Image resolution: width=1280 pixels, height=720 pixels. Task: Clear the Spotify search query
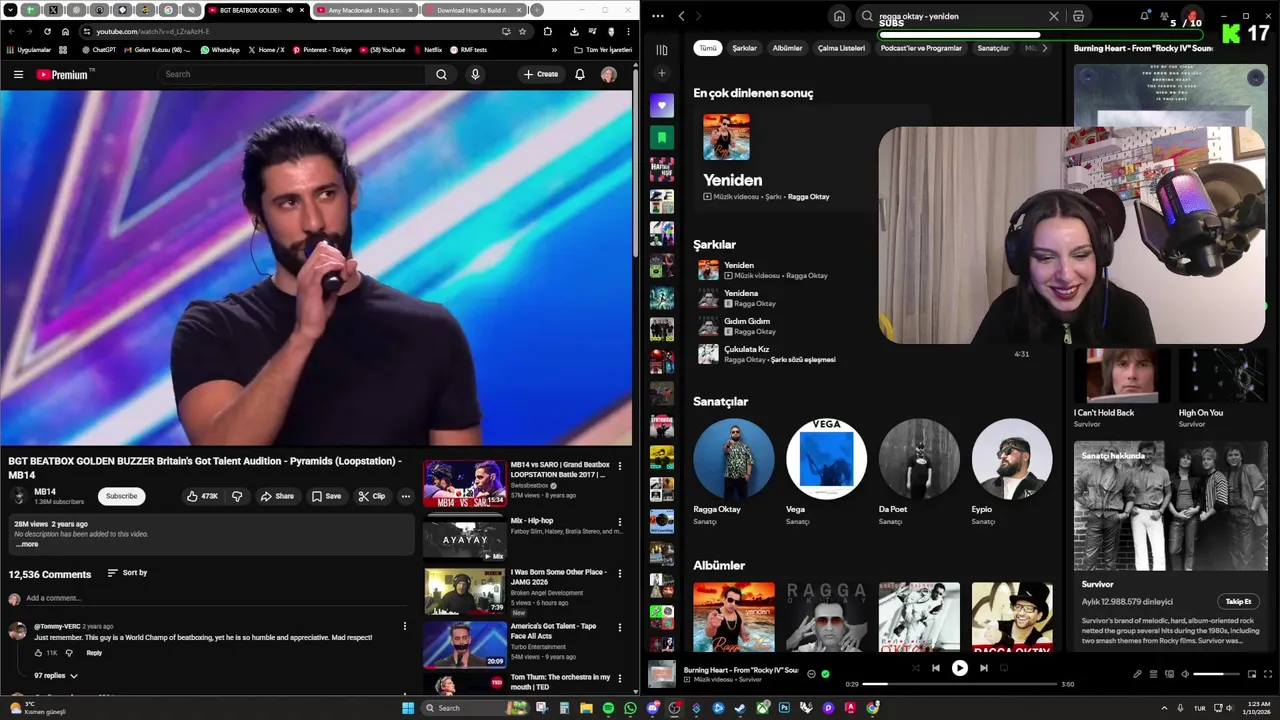(1053, 16)
